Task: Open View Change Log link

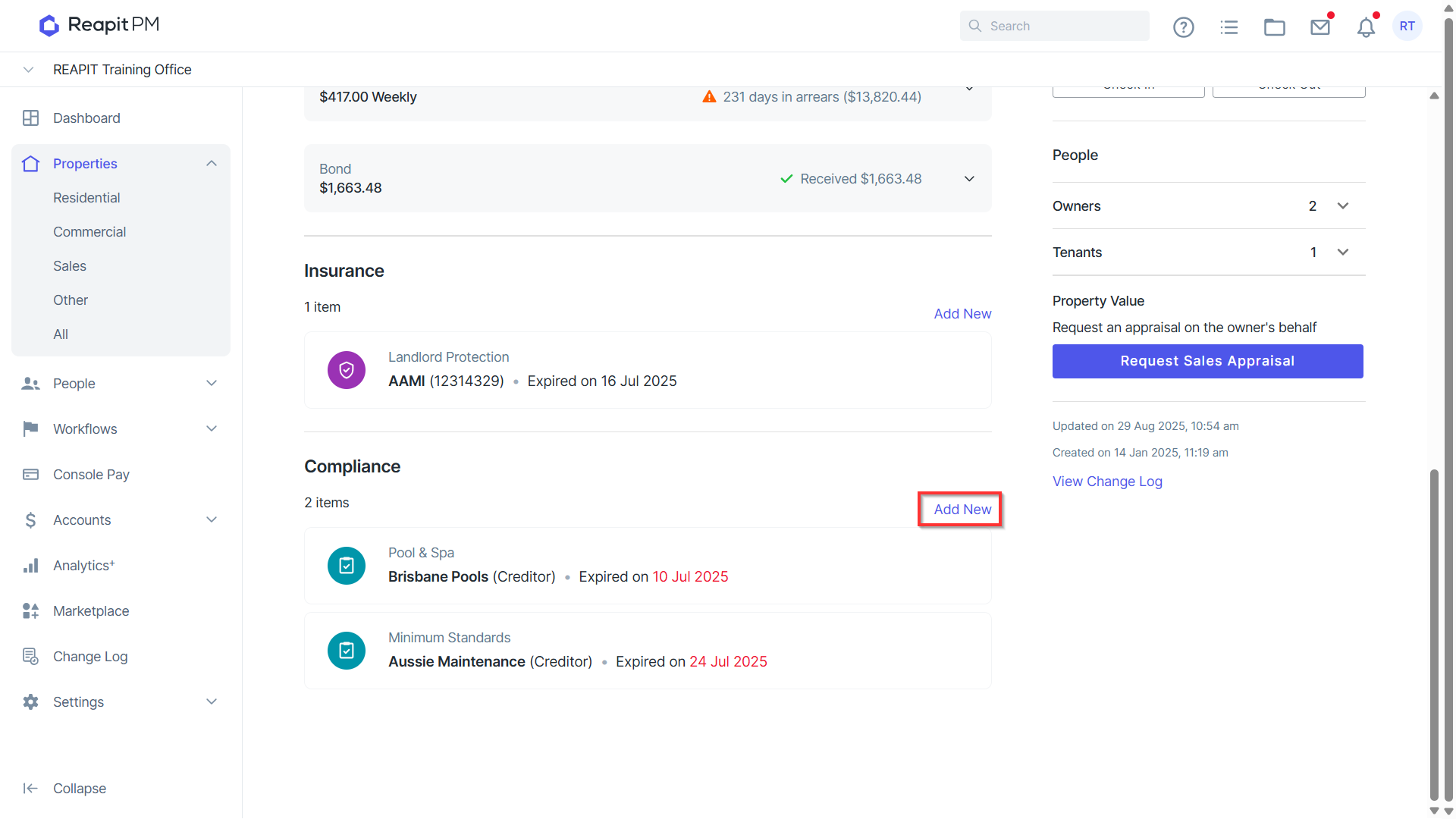Action: pos(1107,482)
